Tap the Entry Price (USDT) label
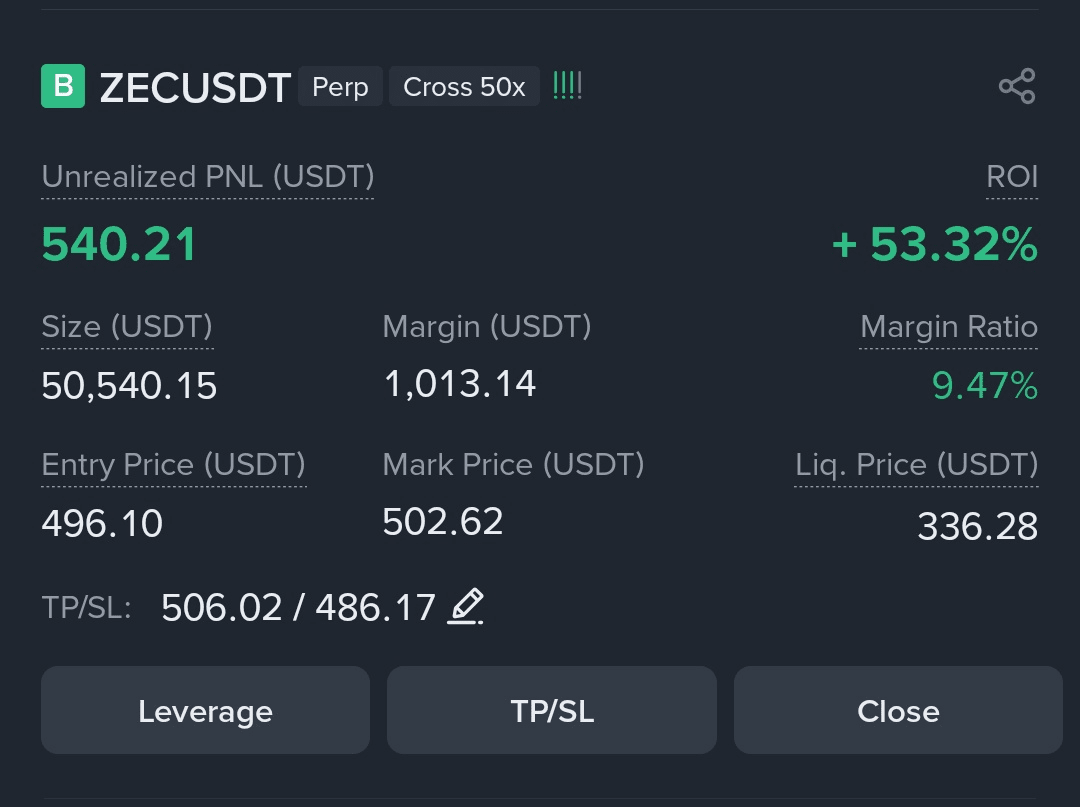This screenshot has width=1080, height=807. click(x=173, y=465)
